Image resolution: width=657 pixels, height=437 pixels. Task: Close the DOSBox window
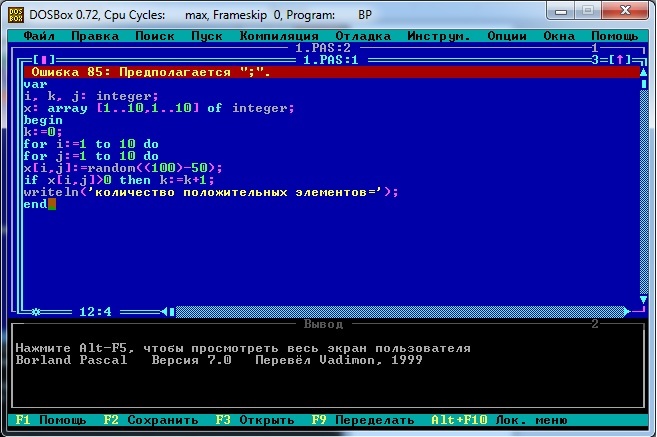pos(625,10)
